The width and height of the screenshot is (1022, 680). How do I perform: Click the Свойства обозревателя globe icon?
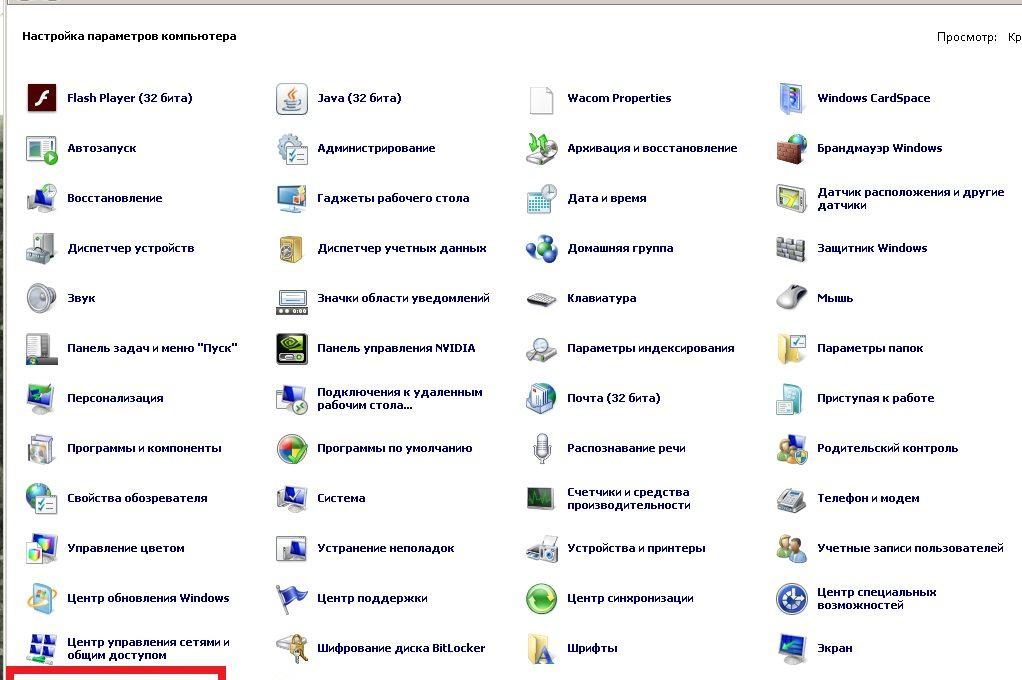click(42, 499)
